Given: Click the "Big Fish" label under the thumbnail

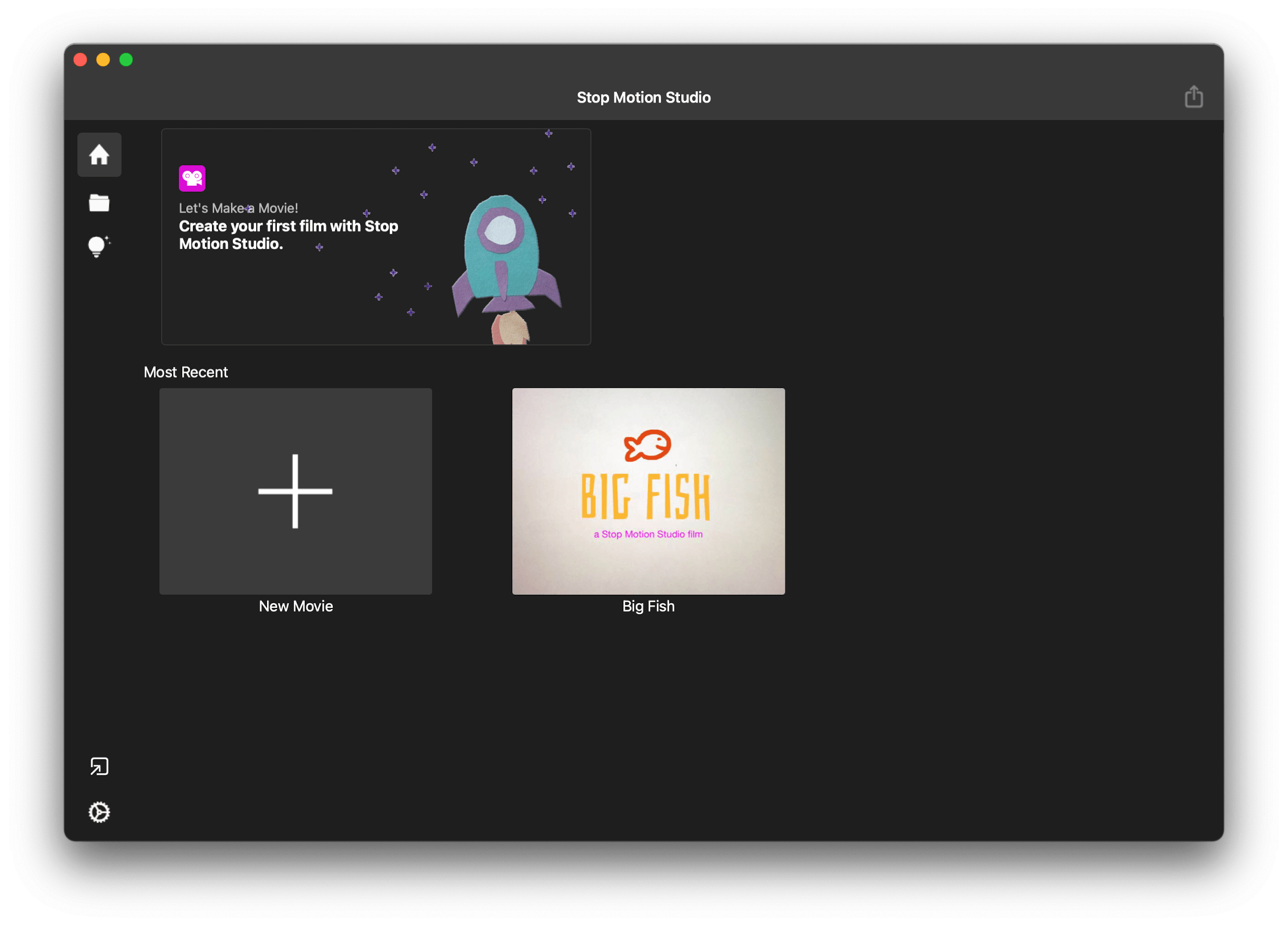Looking at the screenshot, I should pos(648,606).
